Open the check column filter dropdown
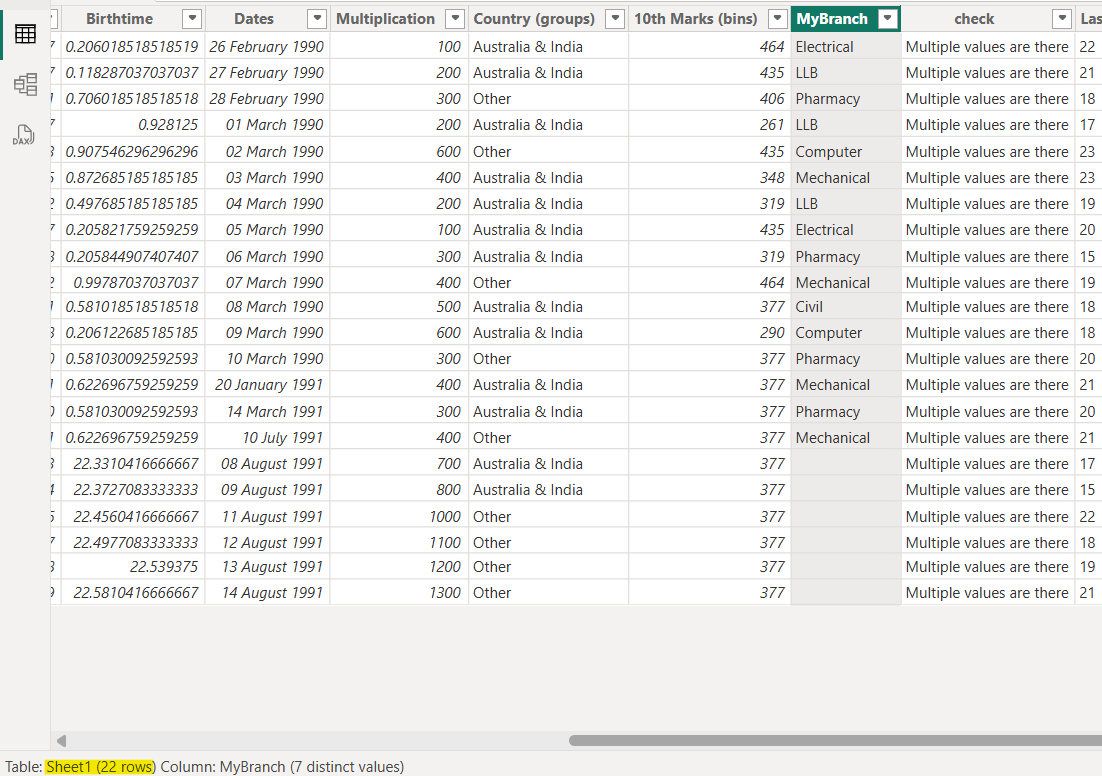This screenshot has height=776, width=1102. click(1064, 18)
